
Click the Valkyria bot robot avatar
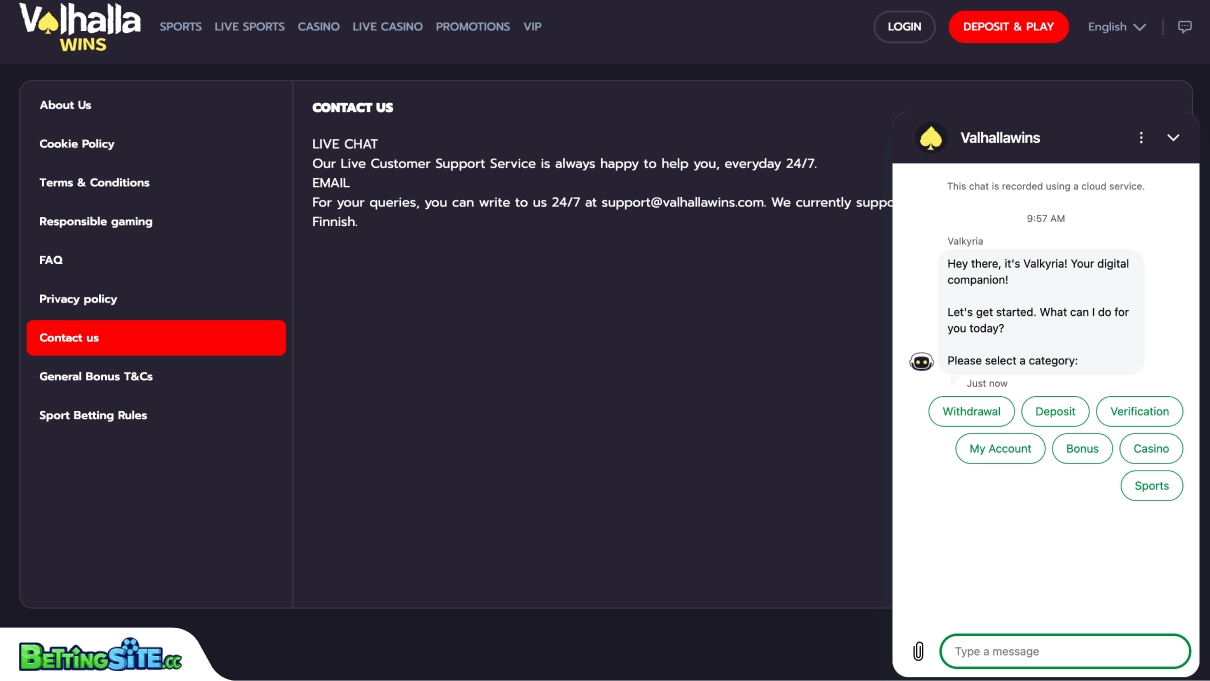coord(922,361)
